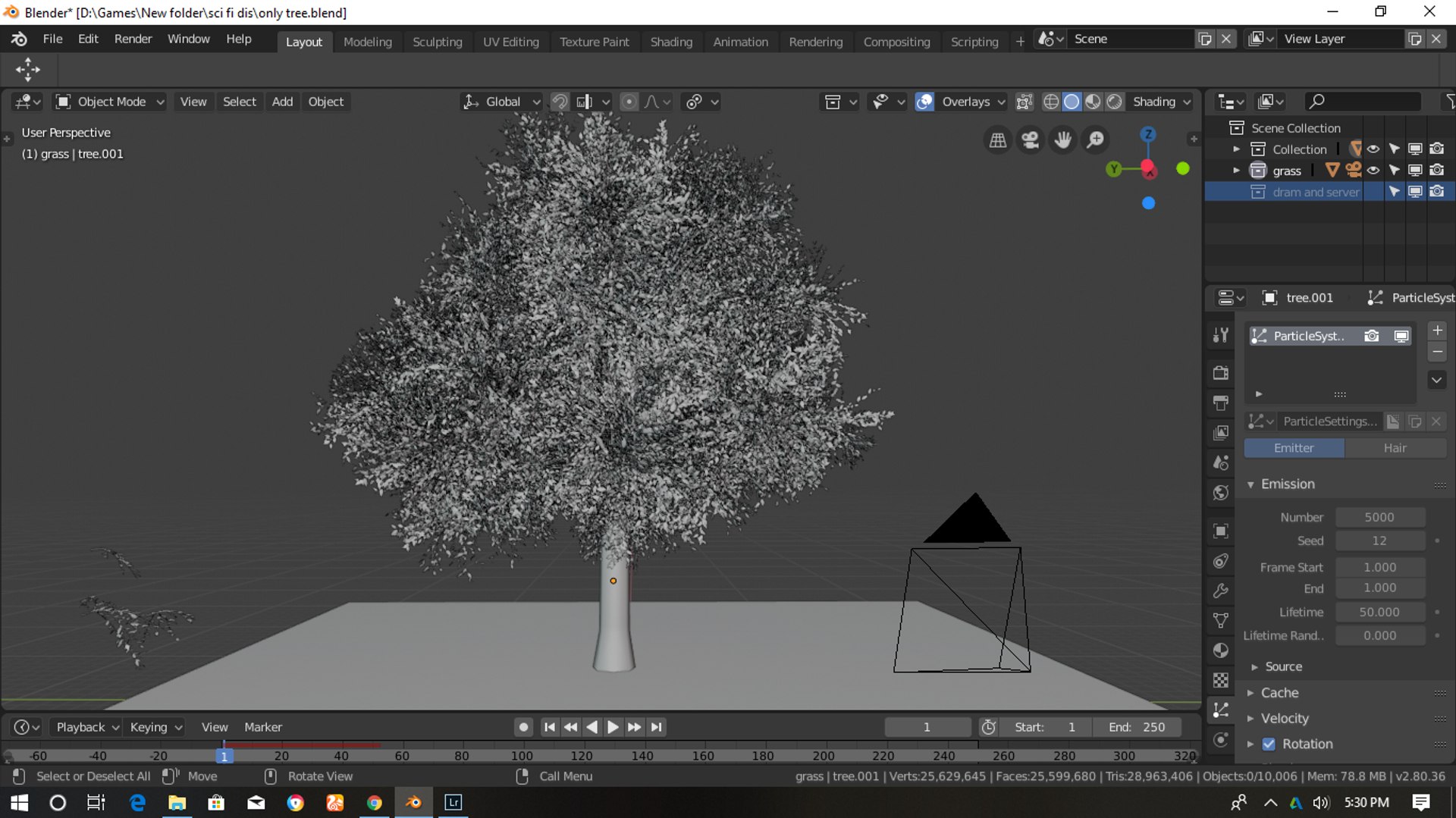This screenshot has height=818, width=1456.
Task: Toggle render camera for dram and server
Action: [x=1436, y=192]
